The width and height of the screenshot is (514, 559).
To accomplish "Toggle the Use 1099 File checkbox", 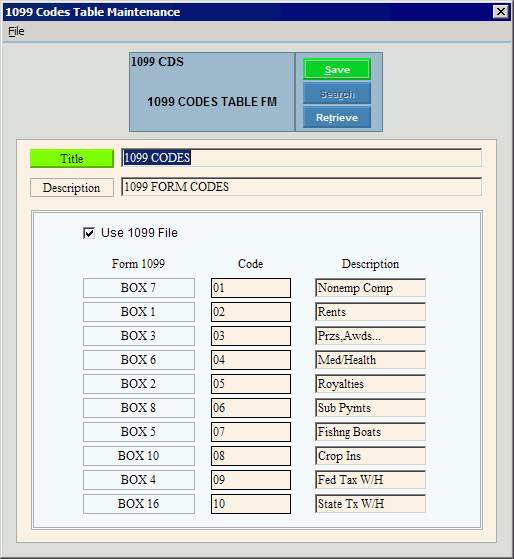I will pyautogui.click(x=89, y=233).
